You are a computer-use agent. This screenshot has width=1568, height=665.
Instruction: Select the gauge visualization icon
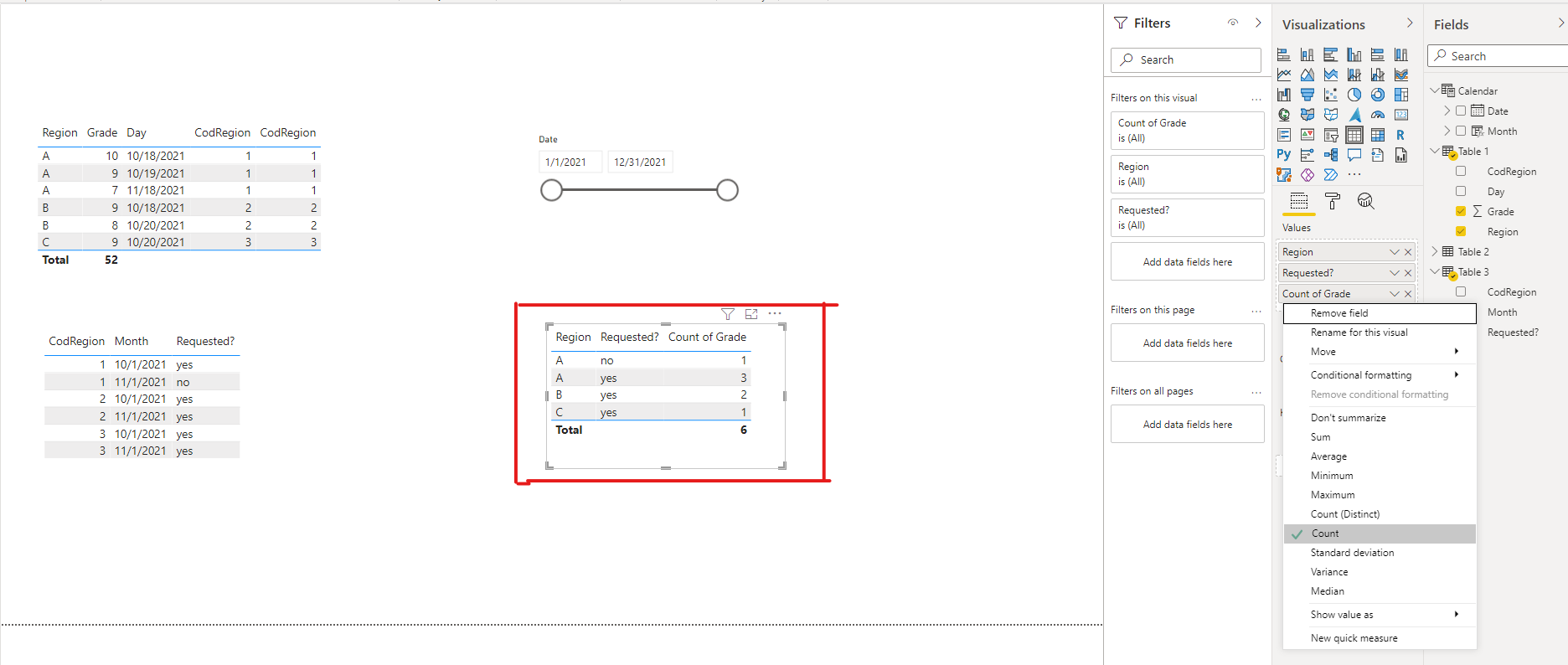(x=1377, y=115)
